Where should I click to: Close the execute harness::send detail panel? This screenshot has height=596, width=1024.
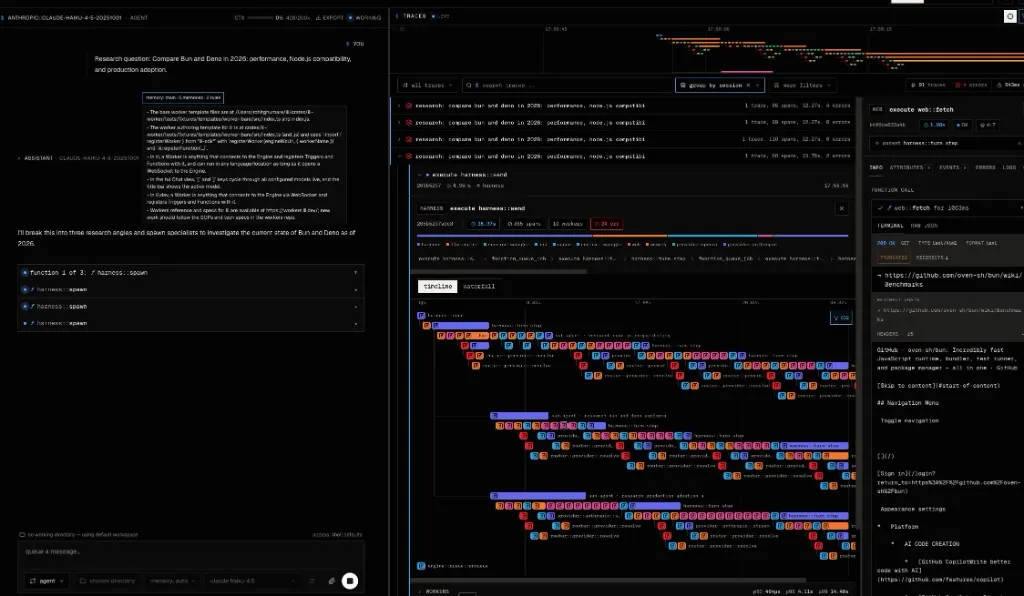(x=842, y=209)
